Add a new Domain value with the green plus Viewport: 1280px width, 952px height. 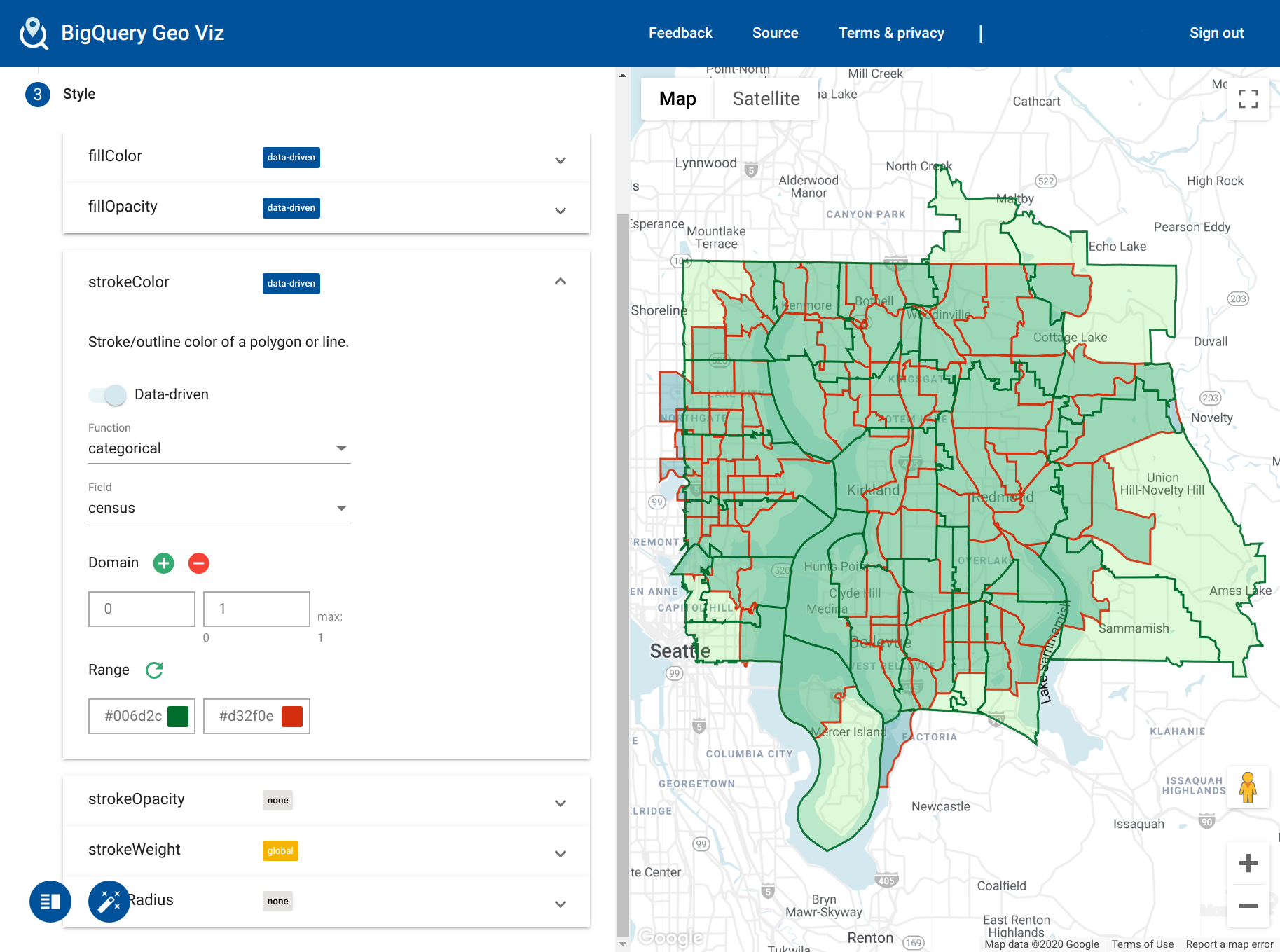pyautogui.click(x=163, y=563)
